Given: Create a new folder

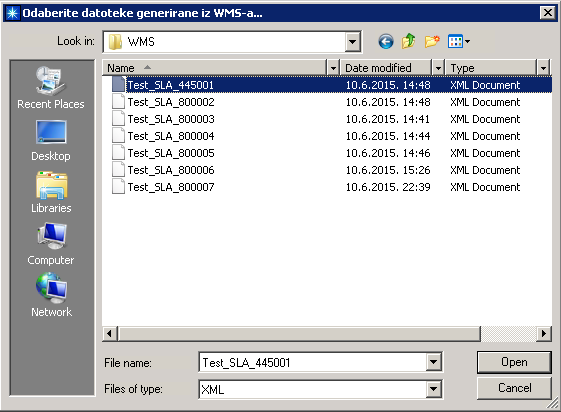Looking at the screenshot, I should [x=432, y=41].
